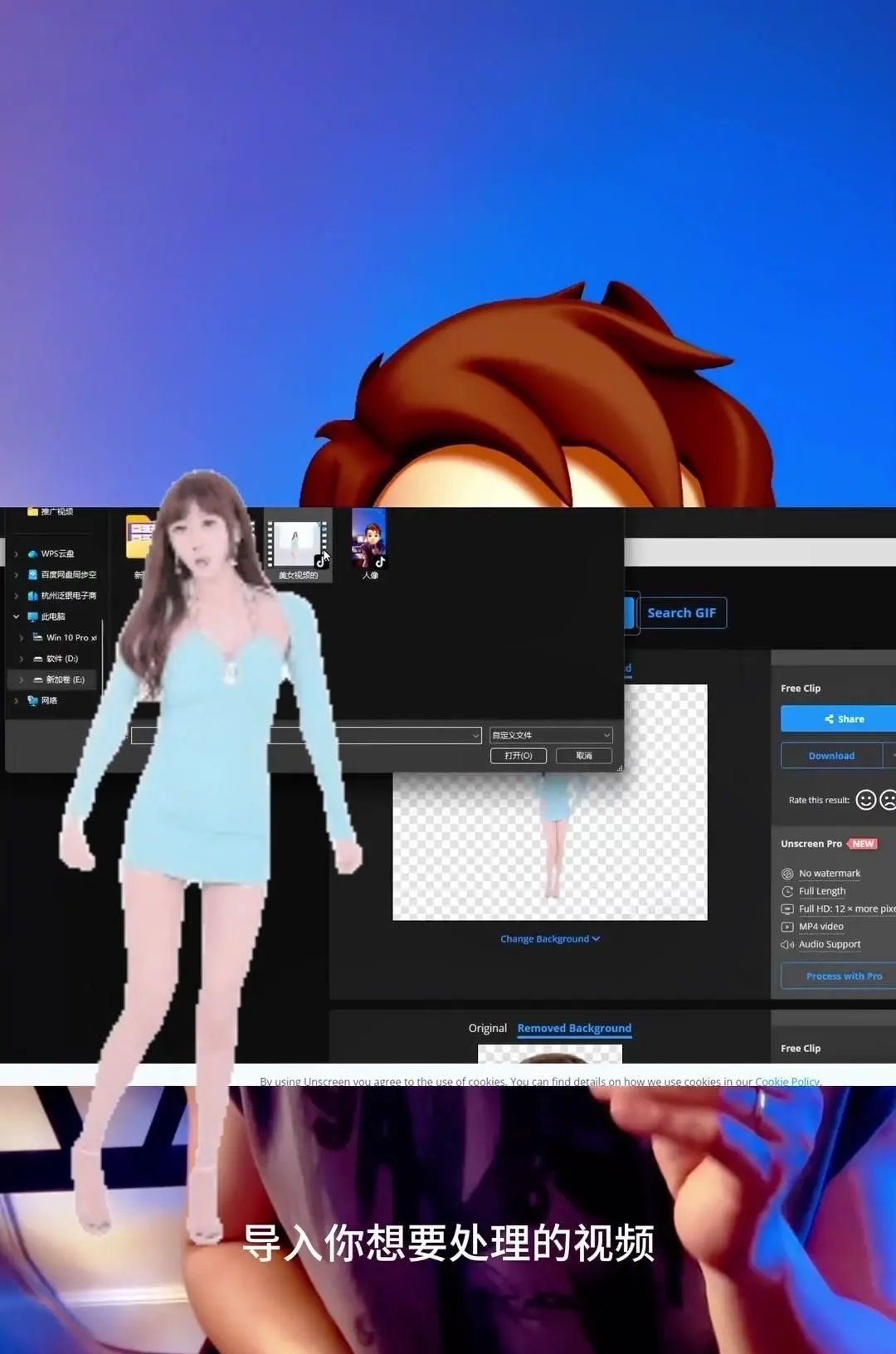The height and width of the screenshot is (1354, 896).
Task: Select the 美女视频的 video file thumbnail
Action: pyautogui.click(x=298, y=545)
